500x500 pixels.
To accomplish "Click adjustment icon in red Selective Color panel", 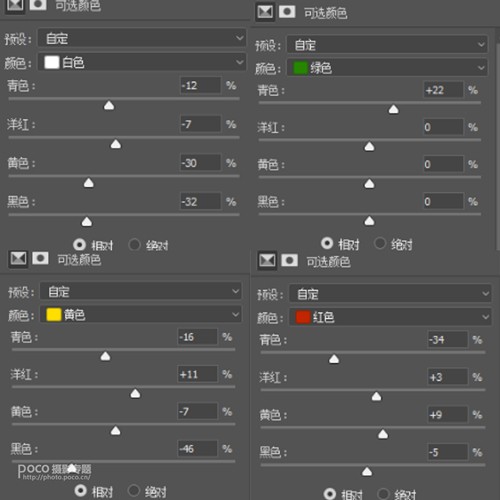I will point(267,260).
